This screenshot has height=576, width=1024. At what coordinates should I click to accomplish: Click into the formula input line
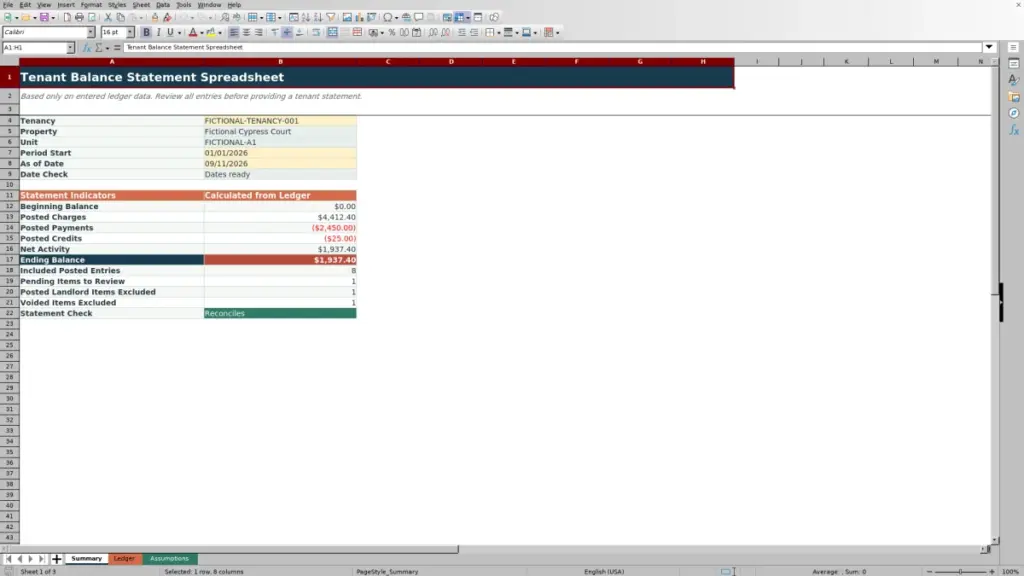[552, 47]
